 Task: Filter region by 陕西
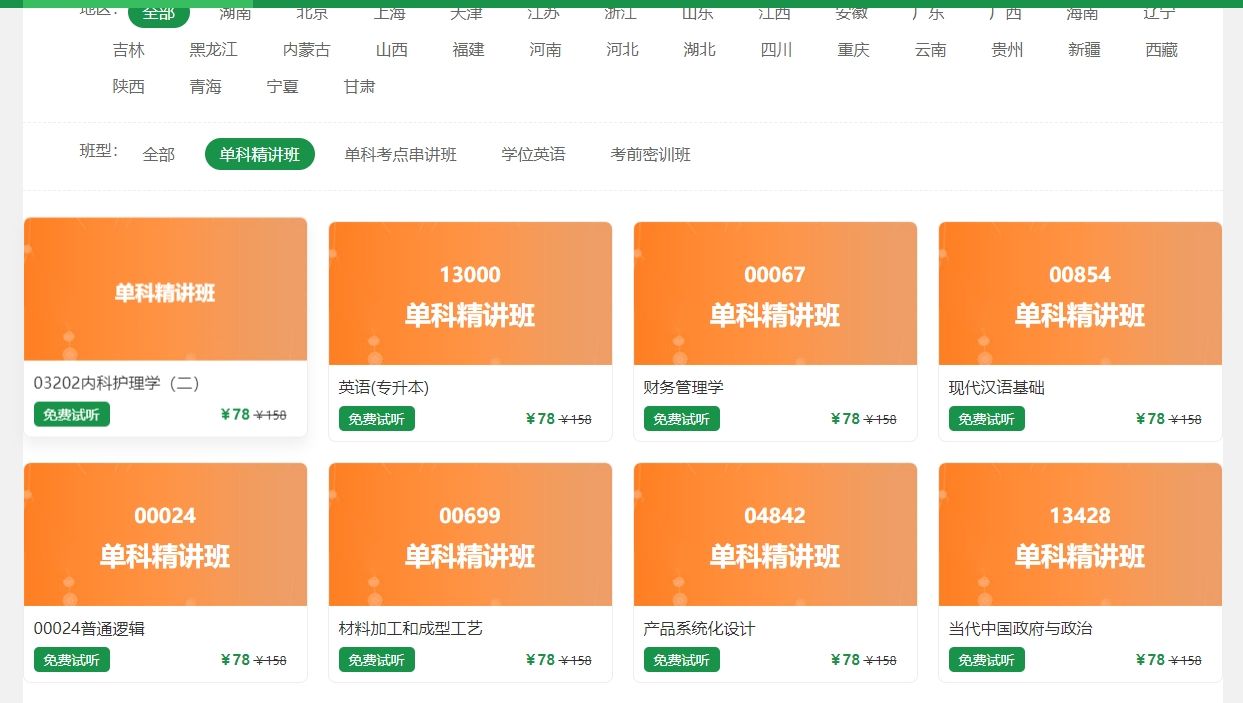129,87
